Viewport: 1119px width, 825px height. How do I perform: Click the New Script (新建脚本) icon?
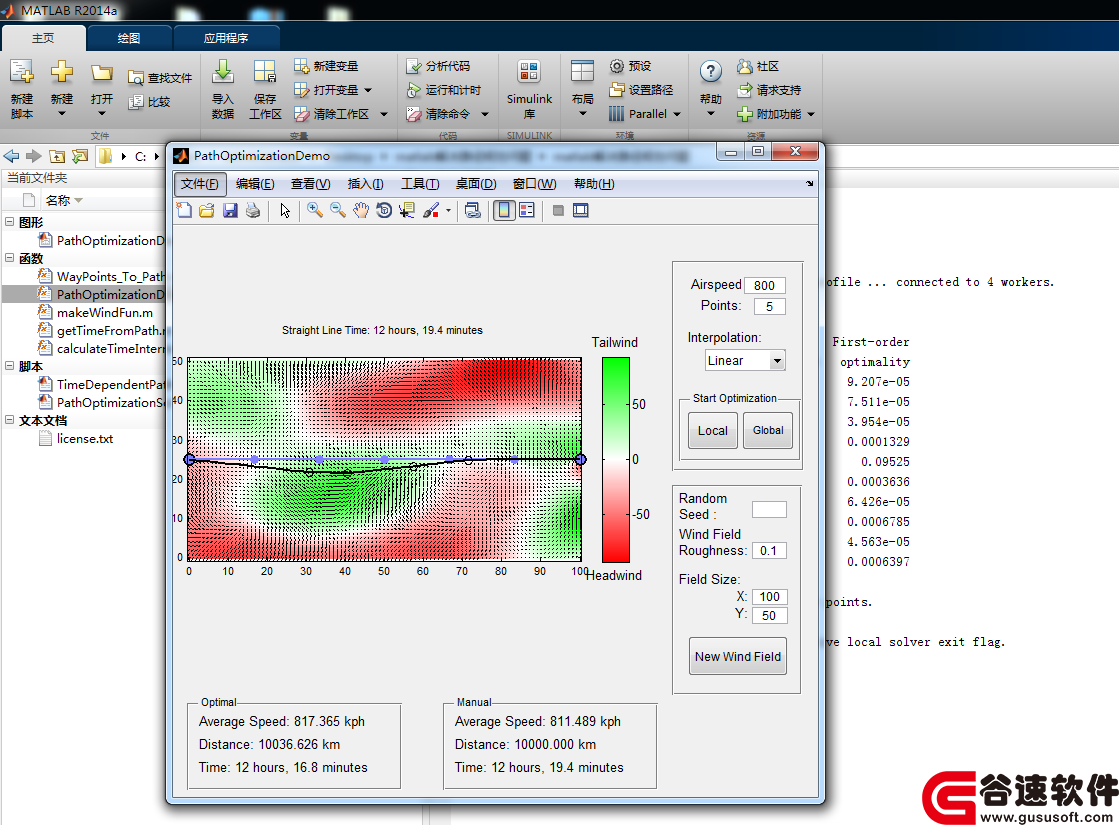pos(21,71)
